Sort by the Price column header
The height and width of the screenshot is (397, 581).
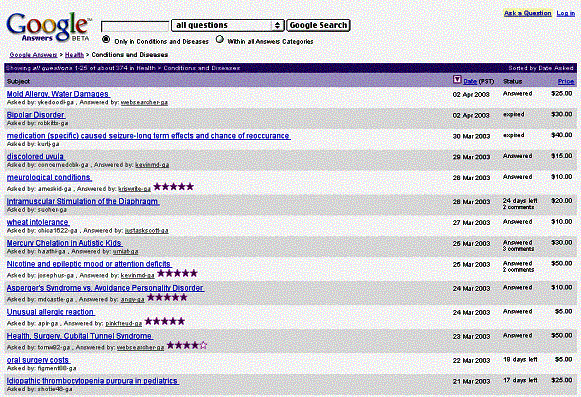(x=566, y=81)
